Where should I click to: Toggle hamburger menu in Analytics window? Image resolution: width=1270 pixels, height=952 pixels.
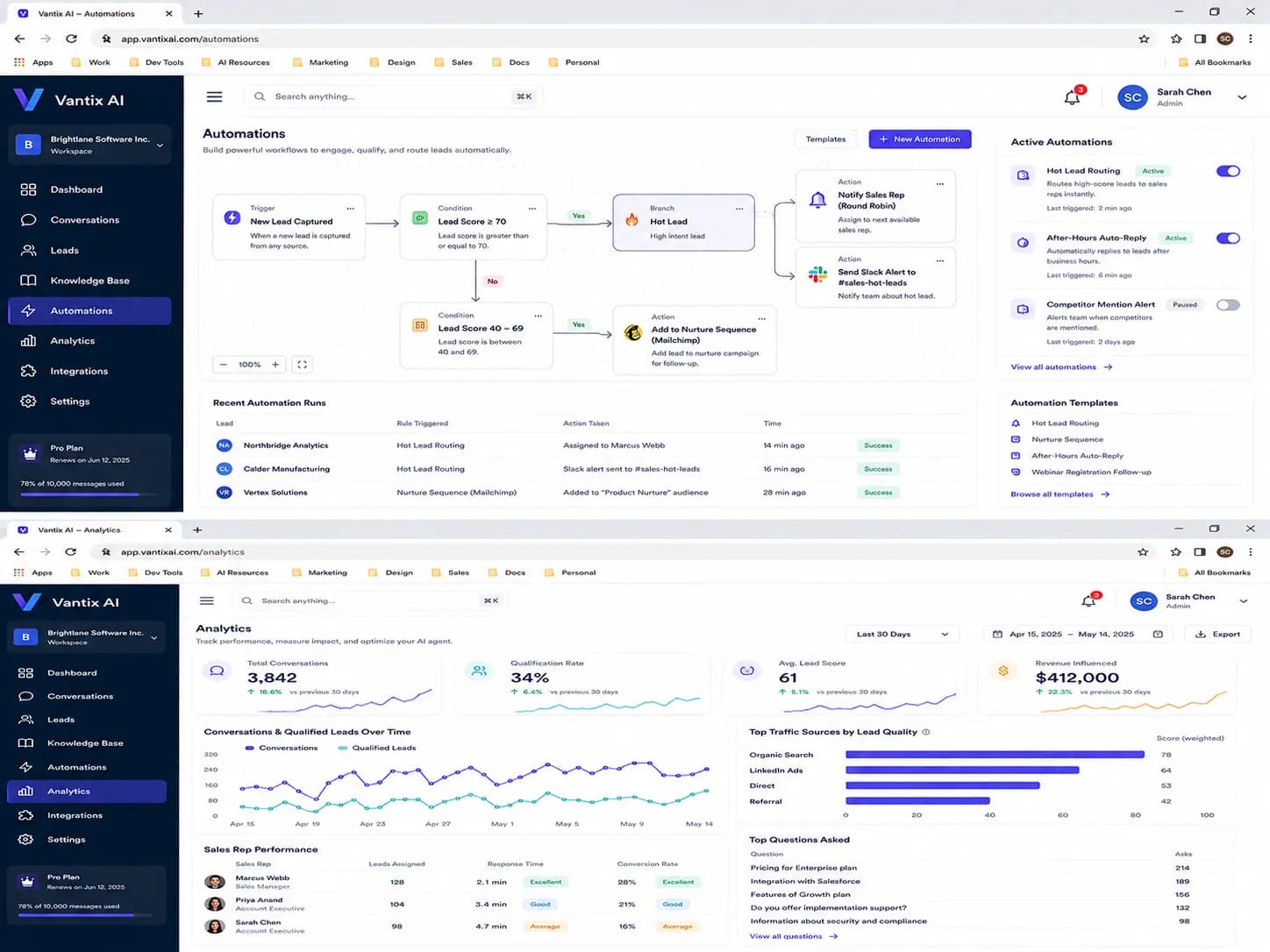click(x=207, y=600)
